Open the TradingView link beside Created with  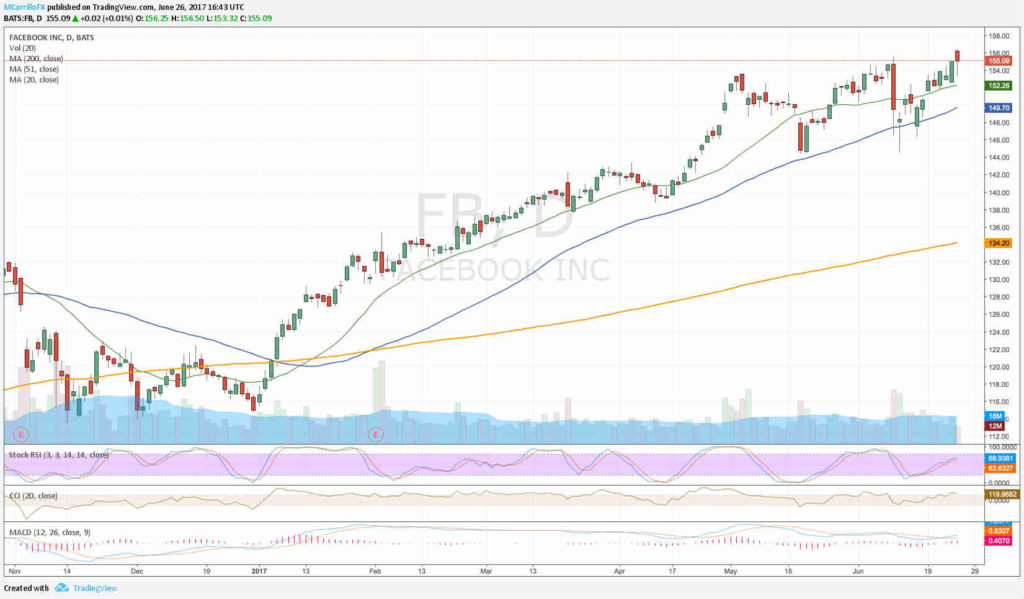pyautogui.click(x=95, y=588)
